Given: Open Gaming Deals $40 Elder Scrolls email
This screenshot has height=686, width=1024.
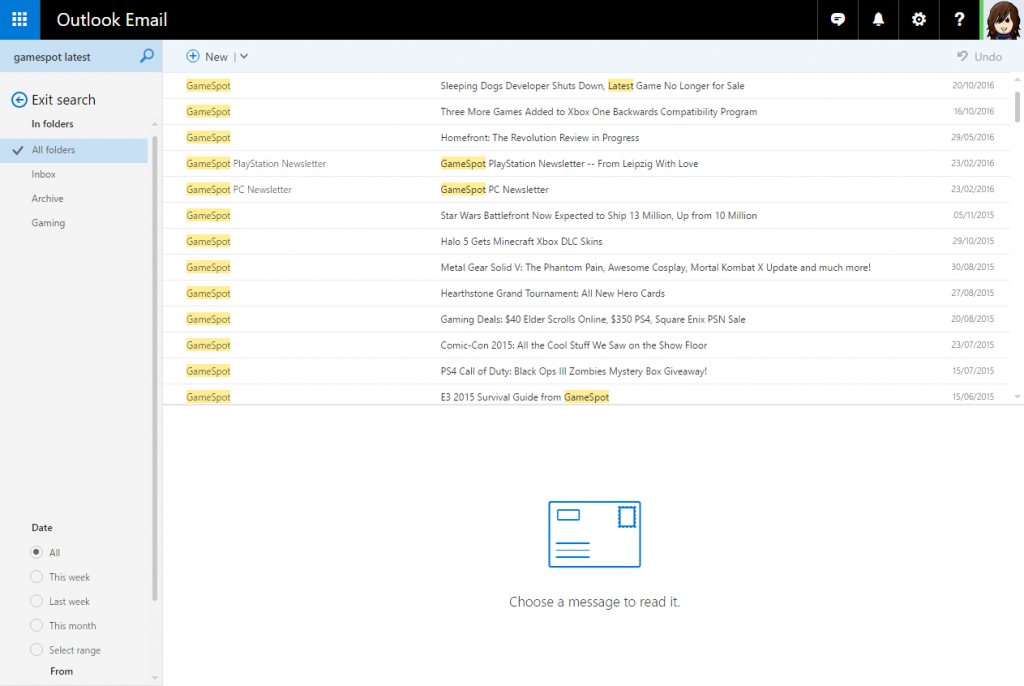Looking at the screenshot, I should pyautogui.click(x=593, y=319).
